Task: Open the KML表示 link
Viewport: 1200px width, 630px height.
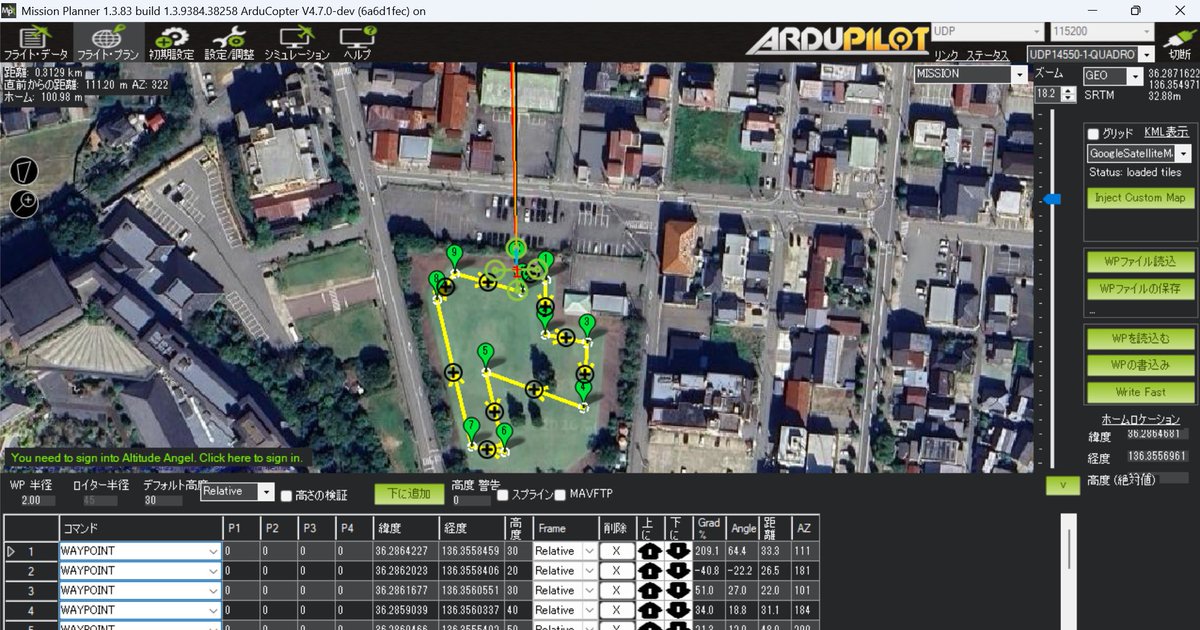Action: 1166,132
